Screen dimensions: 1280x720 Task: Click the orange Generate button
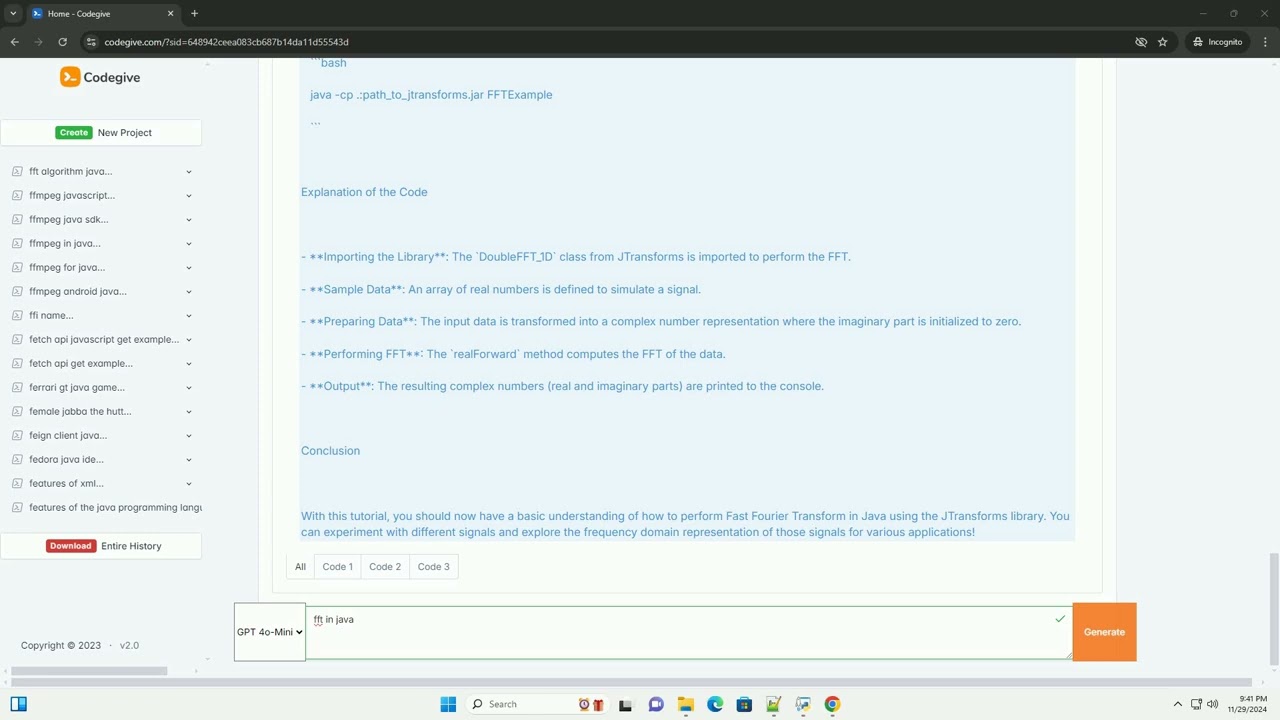(1104, 632)
